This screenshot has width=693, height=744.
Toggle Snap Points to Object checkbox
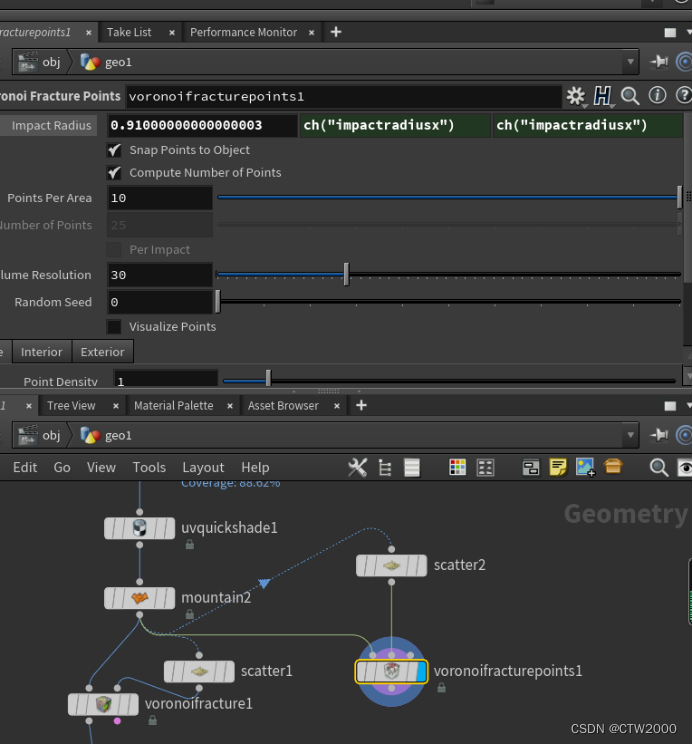(x=114, y=150)
